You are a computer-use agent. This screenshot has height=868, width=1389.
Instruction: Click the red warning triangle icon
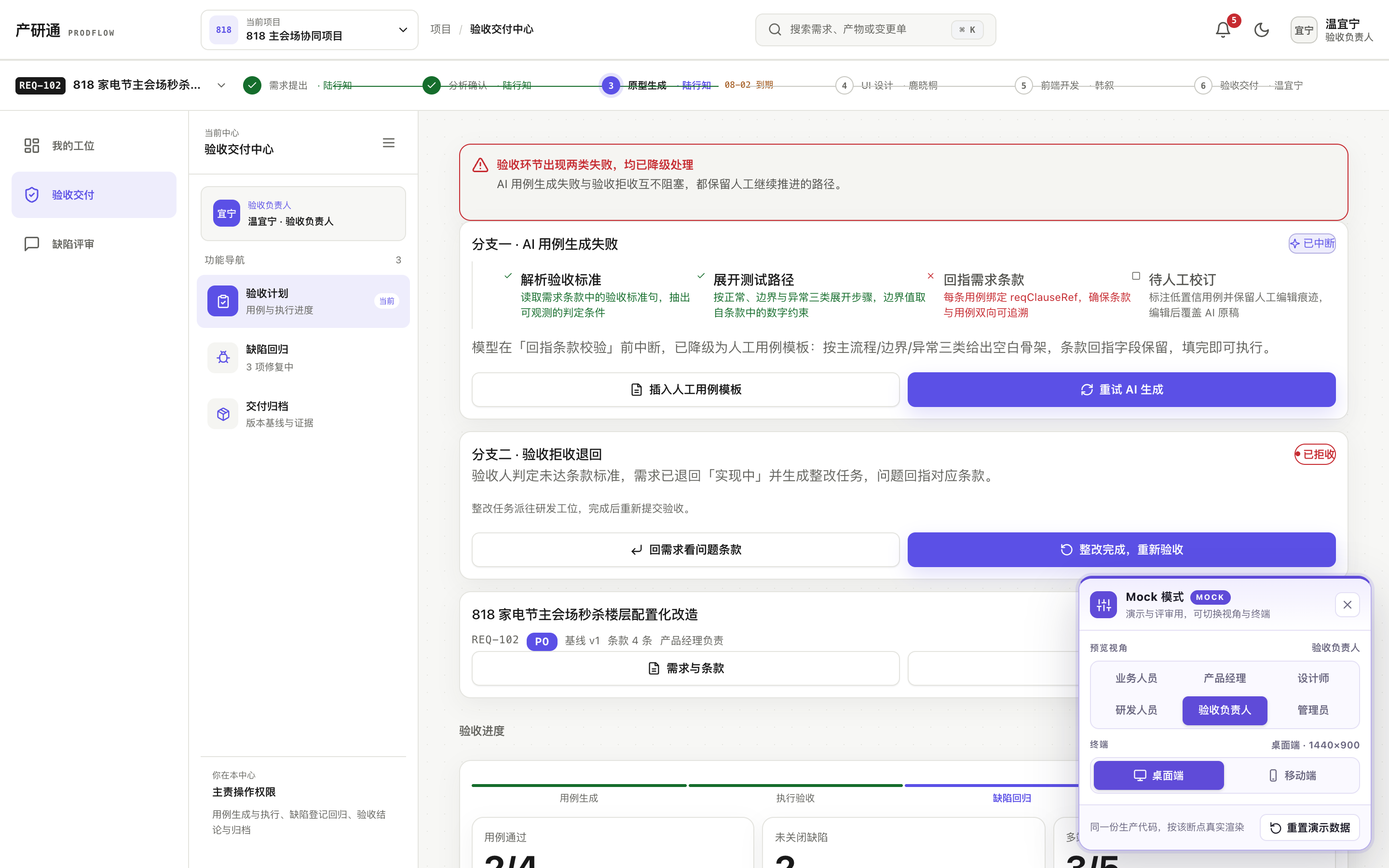480,165
